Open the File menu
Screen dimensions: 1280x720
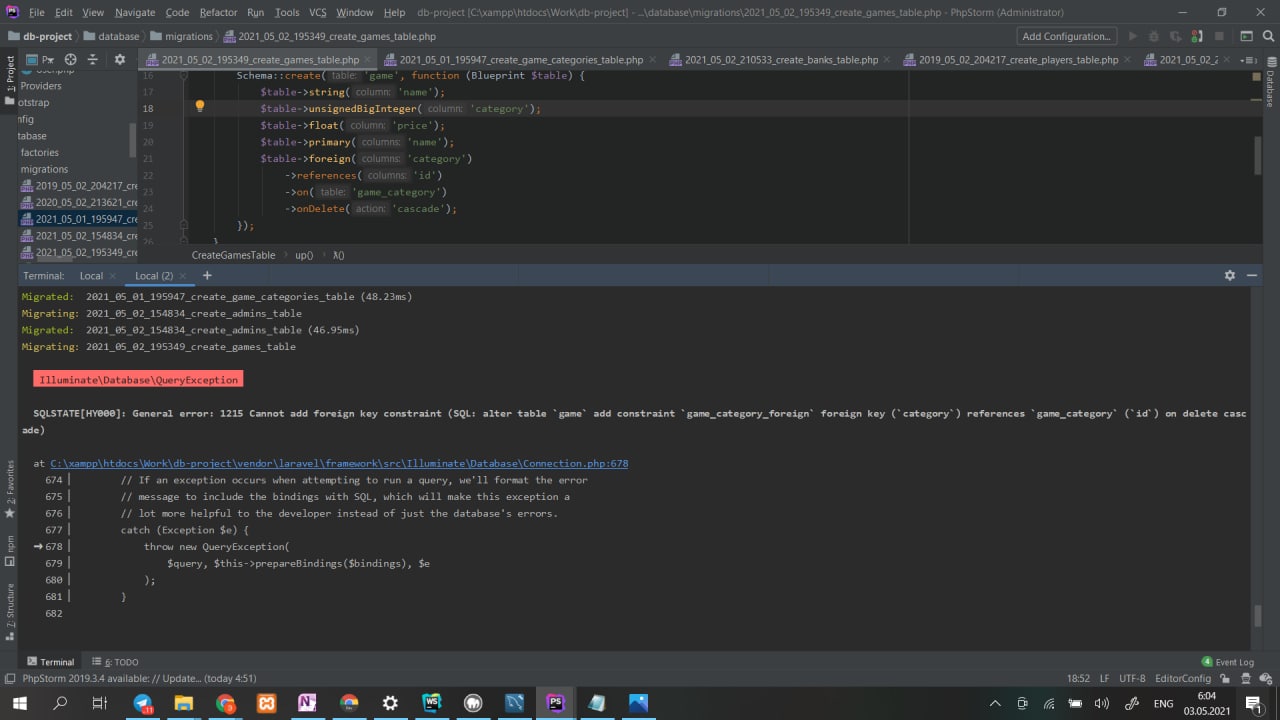tap(37, 12)
